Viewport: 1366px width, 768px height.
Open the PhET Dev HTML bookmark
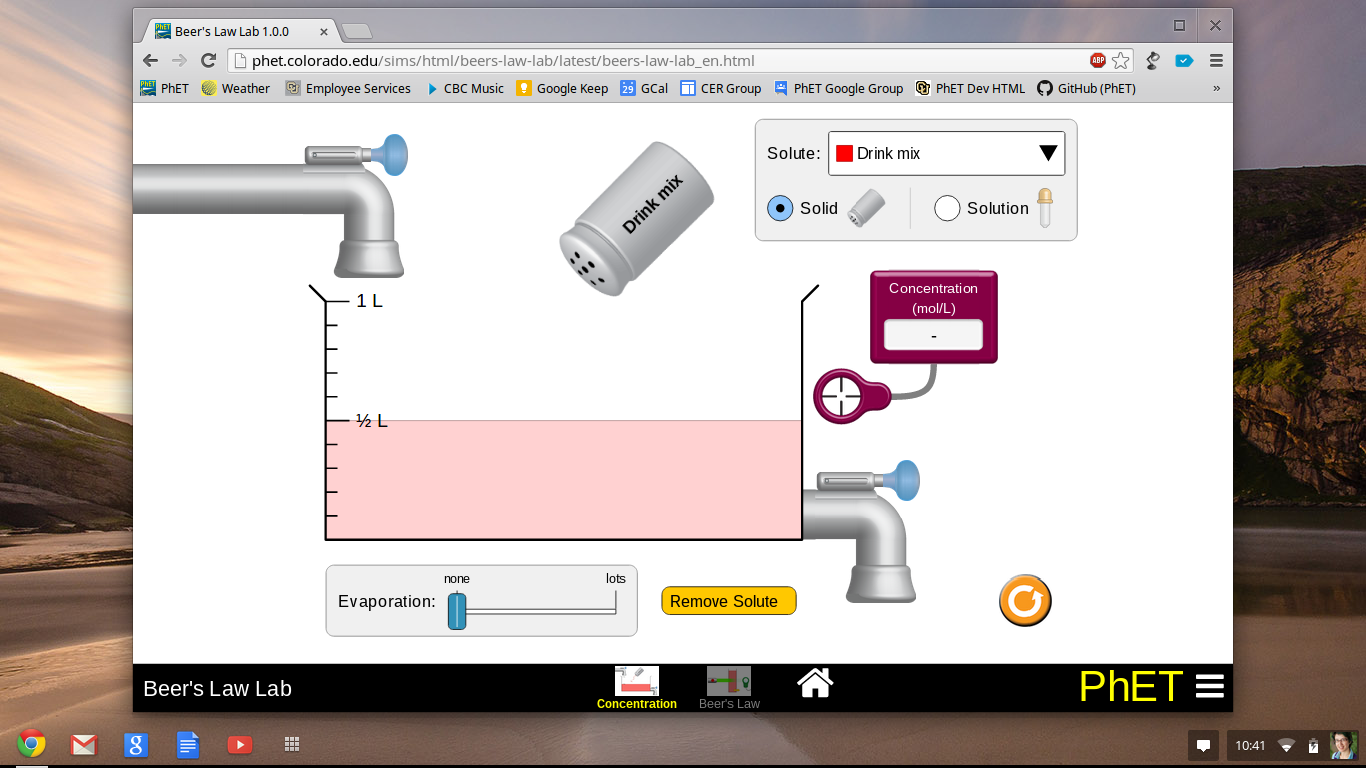(x=970, y=88)
